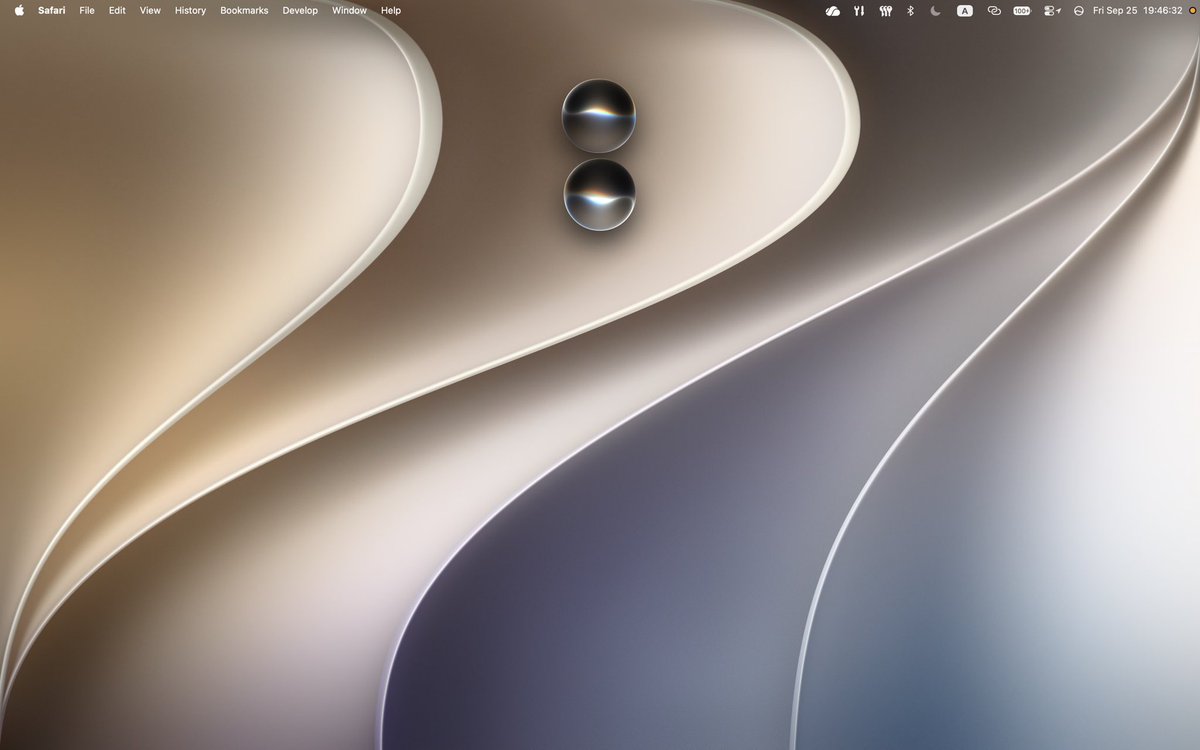1200x750 pixels.
Task: Open the input source 'A' menu
Action: pyautogui.click(x=964, y=10)
